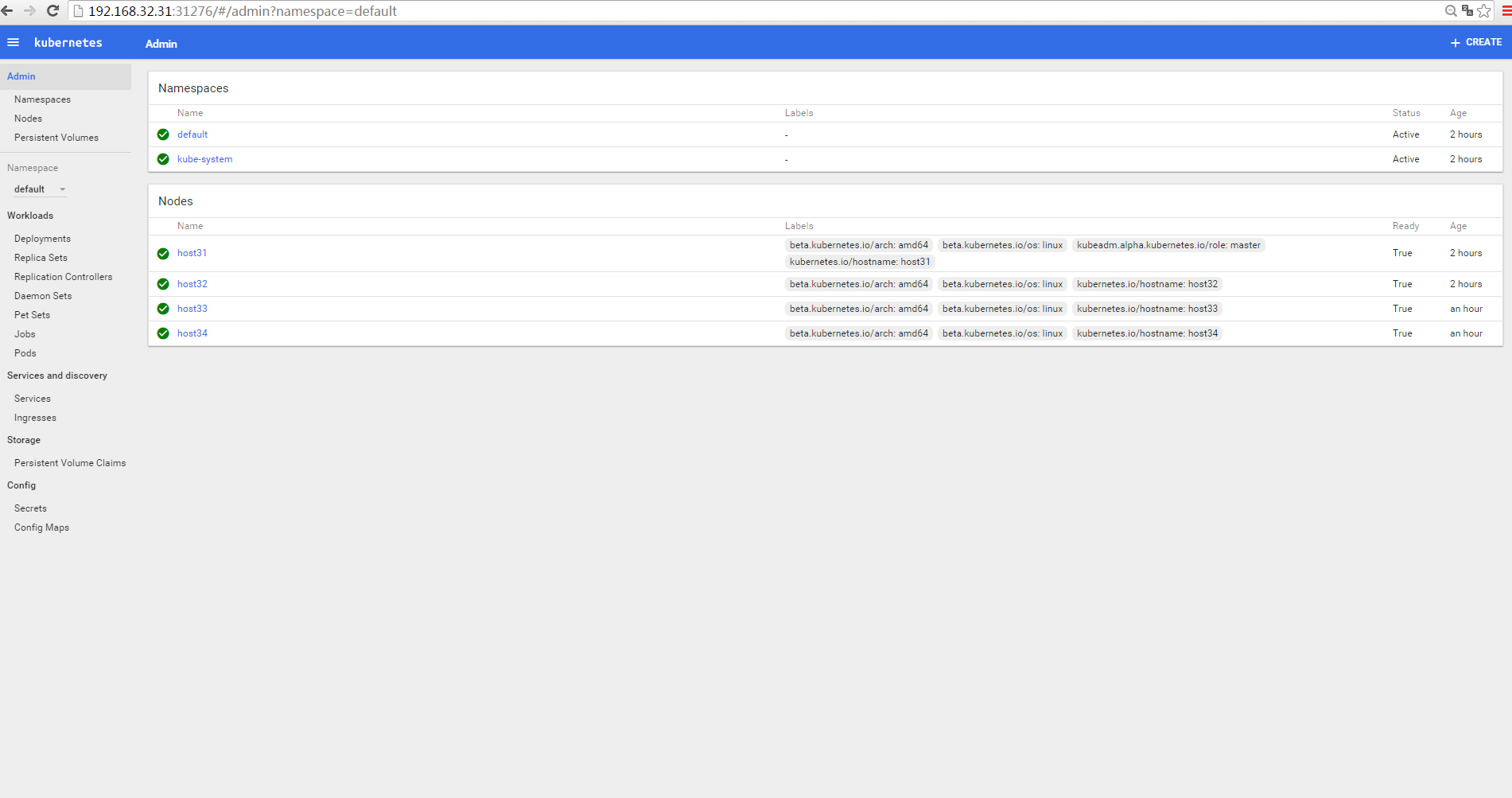Click the green status icon for kube-system
This screenshot has height=798, width=1512.
pyautogui.click(x=163, y=159)
